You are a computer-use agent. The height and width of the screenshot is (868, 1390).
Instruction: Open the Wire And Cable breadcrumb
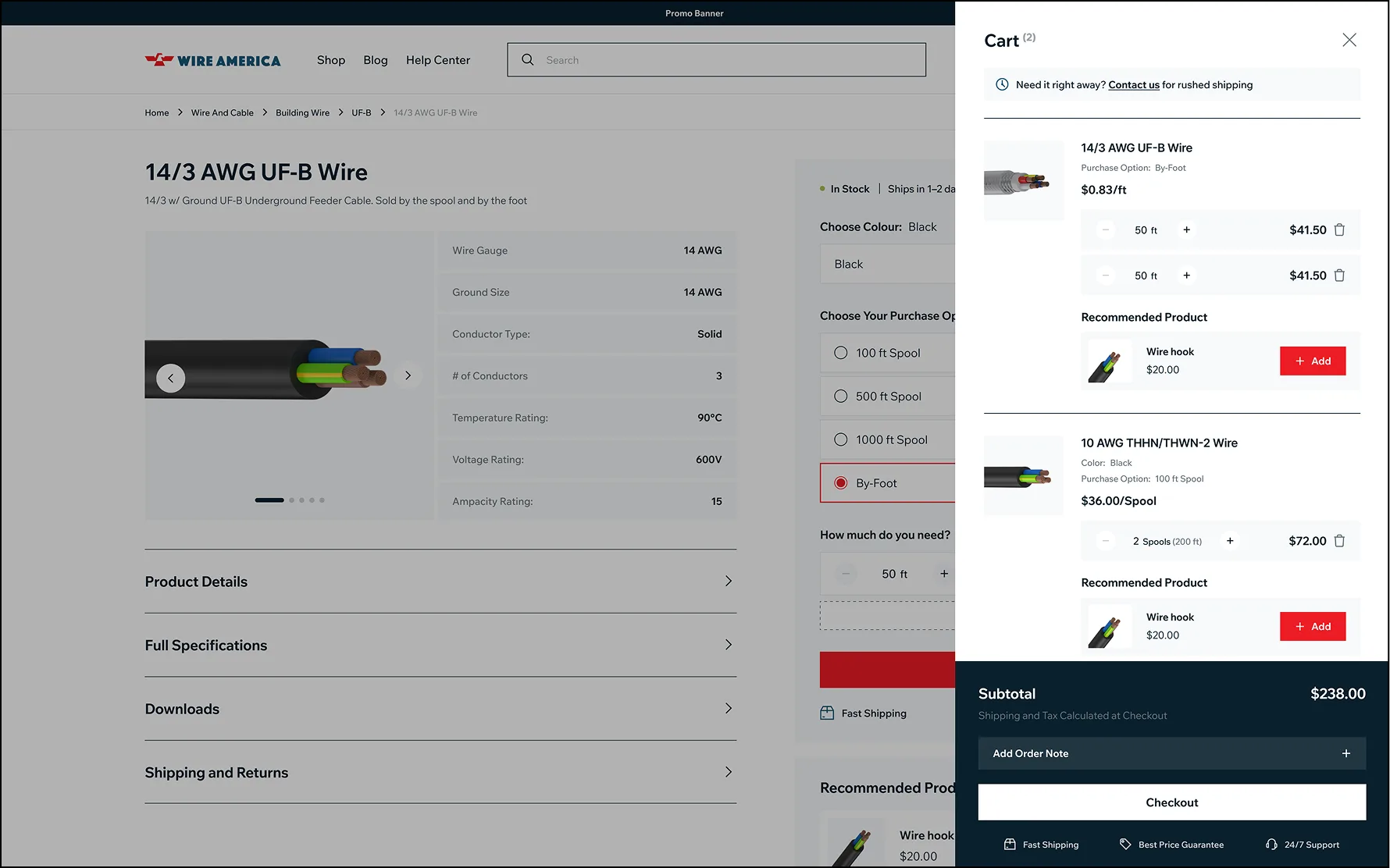click(223, 112)
